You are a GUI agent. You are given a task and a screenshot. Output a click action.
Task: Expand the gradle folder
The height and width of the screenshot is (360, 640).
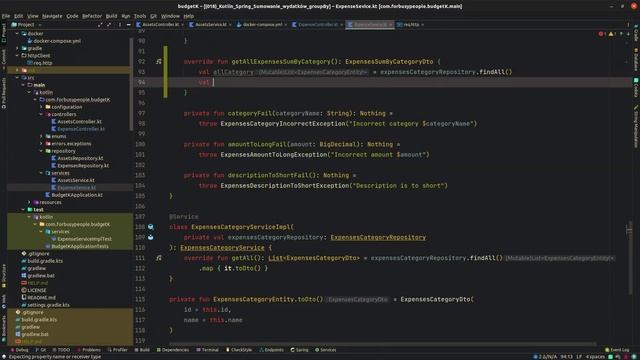tap(17, 48)
